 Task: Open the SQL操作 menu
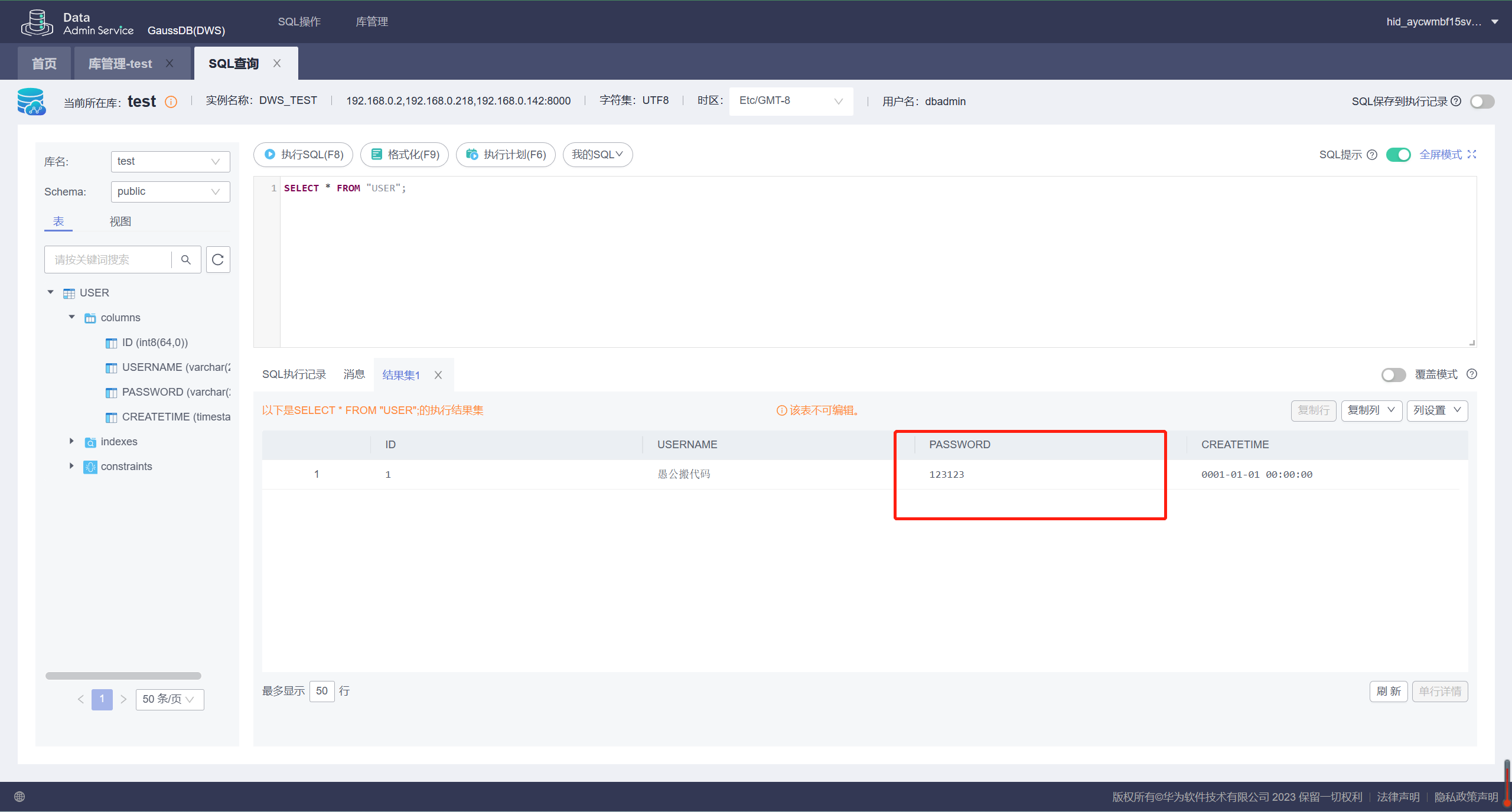point(299,22)
